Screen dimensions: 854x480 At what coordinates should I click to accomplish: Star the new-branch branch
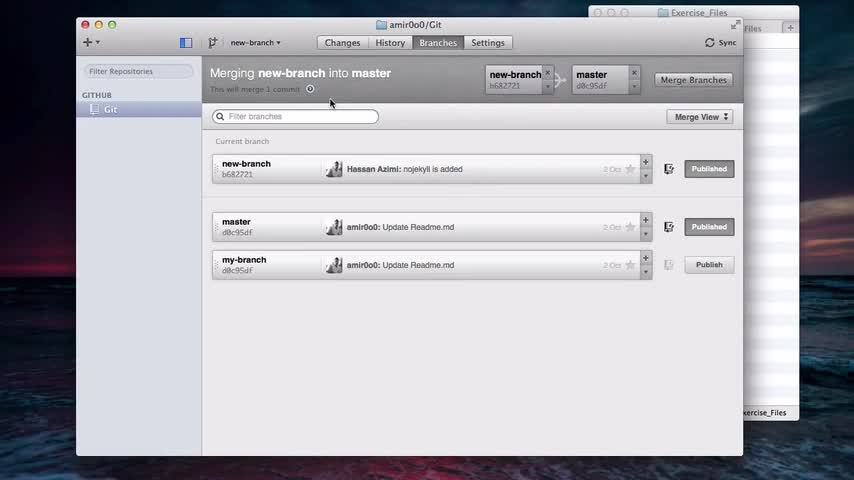pyautogui.click(x=630, y=169)
